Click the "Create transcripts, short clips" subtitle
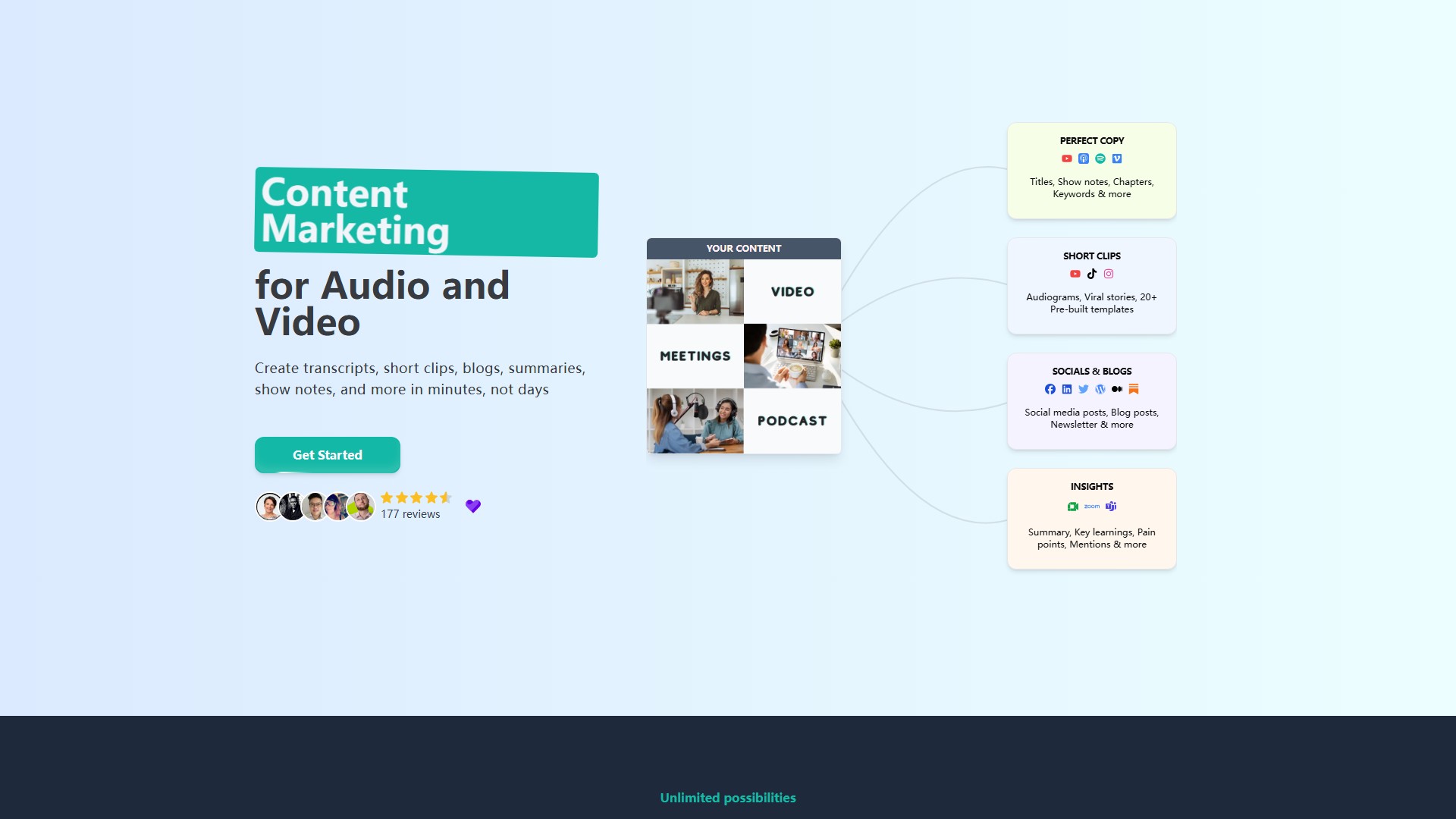The width and height of the screenshot is (1456, 819). coord(420,378)
